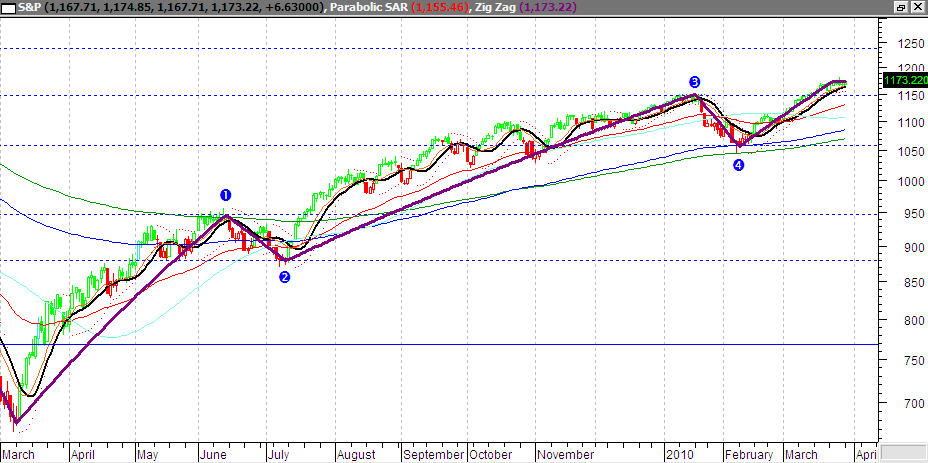Click the February date axis label
This screenshot has height=463, width=928.
pos(749,455)
